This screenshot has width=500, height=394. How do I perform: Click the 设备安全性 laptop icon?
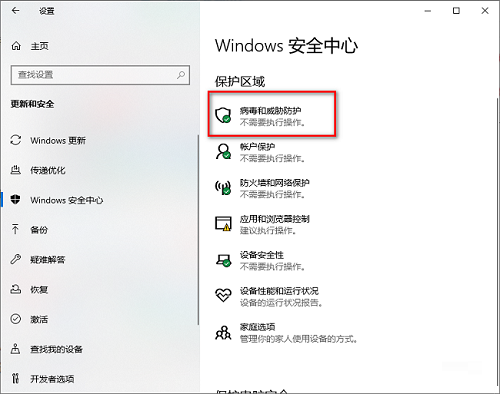(223, 260)
